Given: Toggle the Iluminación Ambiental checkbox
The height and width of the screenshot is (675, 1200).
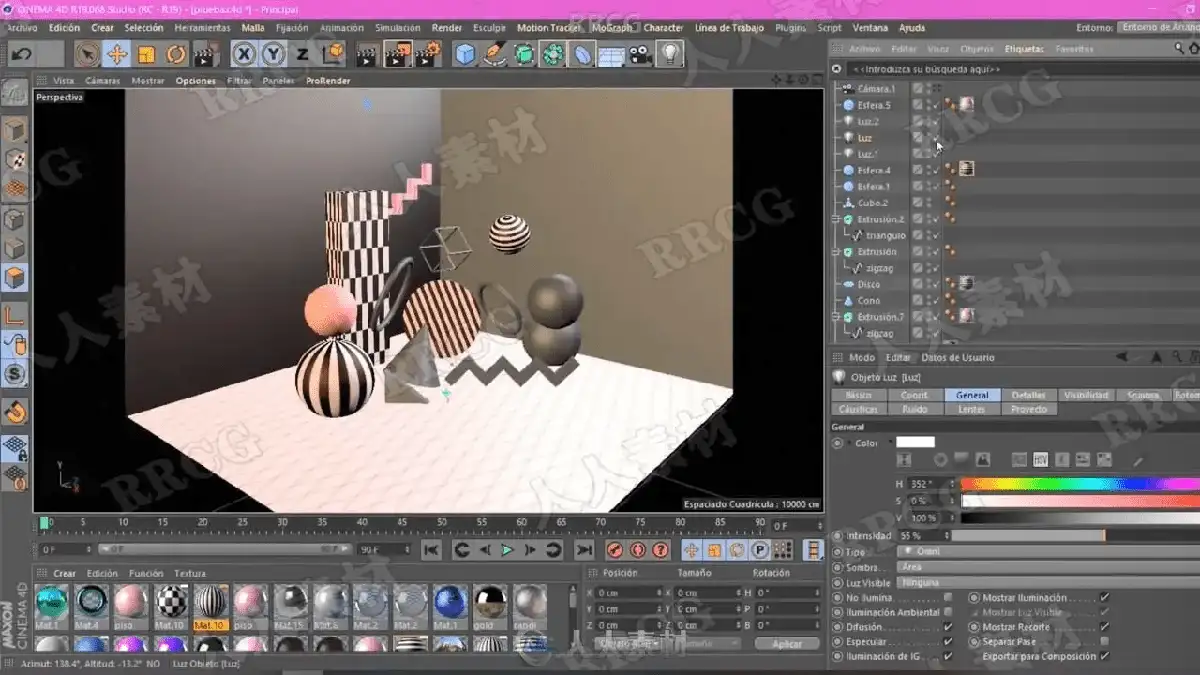Looking at the screenshot, I should pyautogui.click(x=948, y=613).
